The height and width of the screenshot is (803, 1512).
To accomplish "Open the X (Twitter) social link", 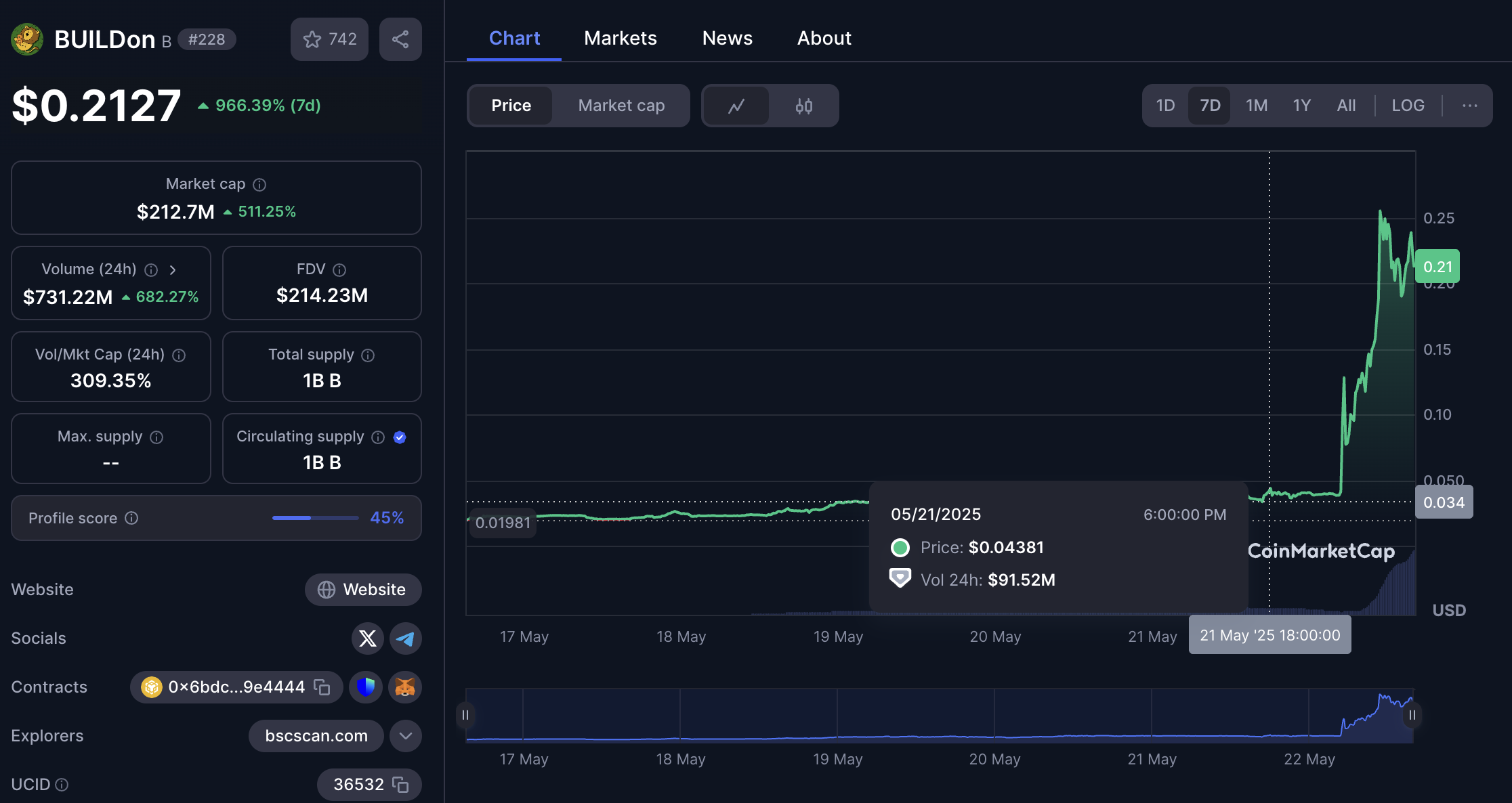I will pos(367,638).
